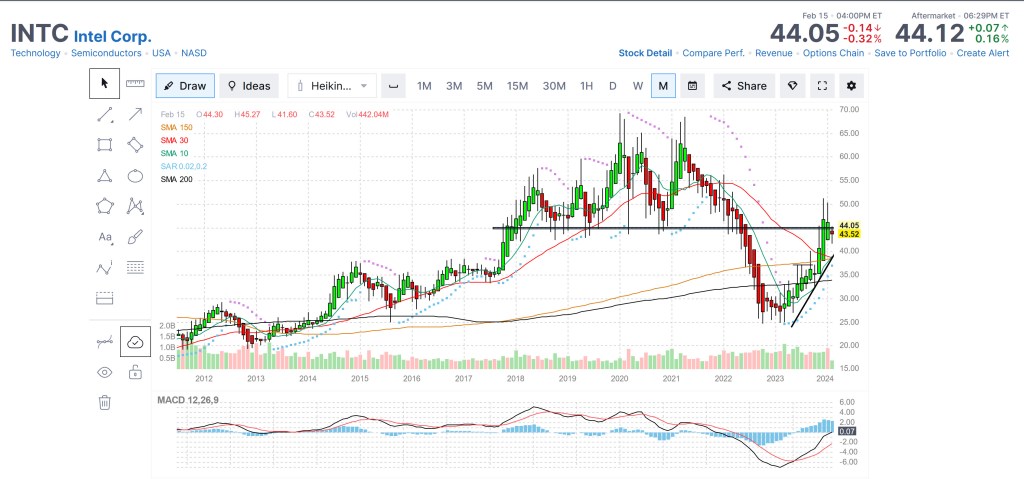Viewport: 1024px width, 479px height.
Task: Switch to the weekly W timeframe
Action: click(x=637, y=86)
